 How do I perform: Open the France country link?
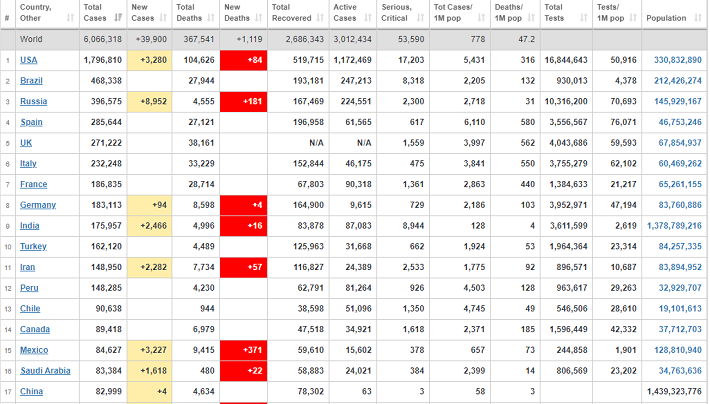34,184
